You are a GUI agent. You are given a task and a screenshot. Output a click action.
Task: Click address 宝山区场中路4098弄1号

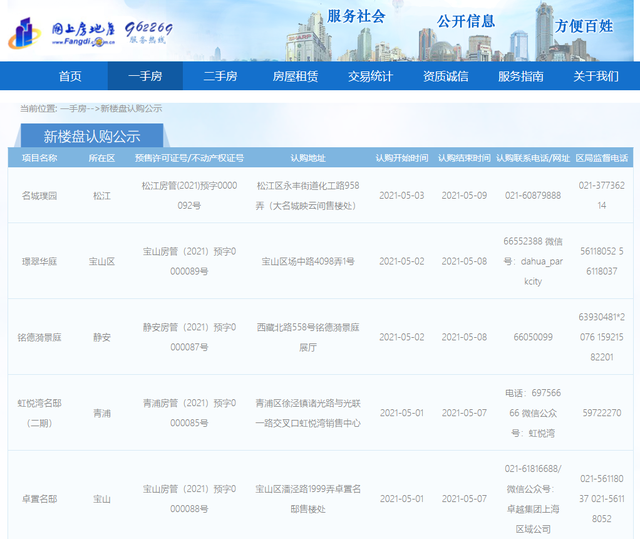tap(308, 261)
